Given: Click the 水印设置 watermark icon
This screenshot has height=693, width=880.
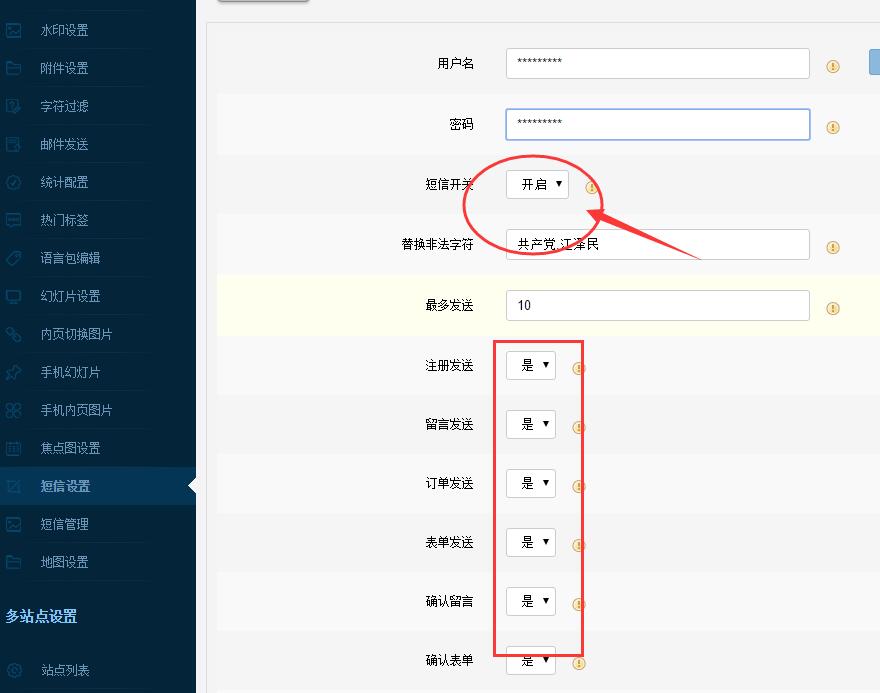Looking at the screenshot, I should tap(14, 30).
